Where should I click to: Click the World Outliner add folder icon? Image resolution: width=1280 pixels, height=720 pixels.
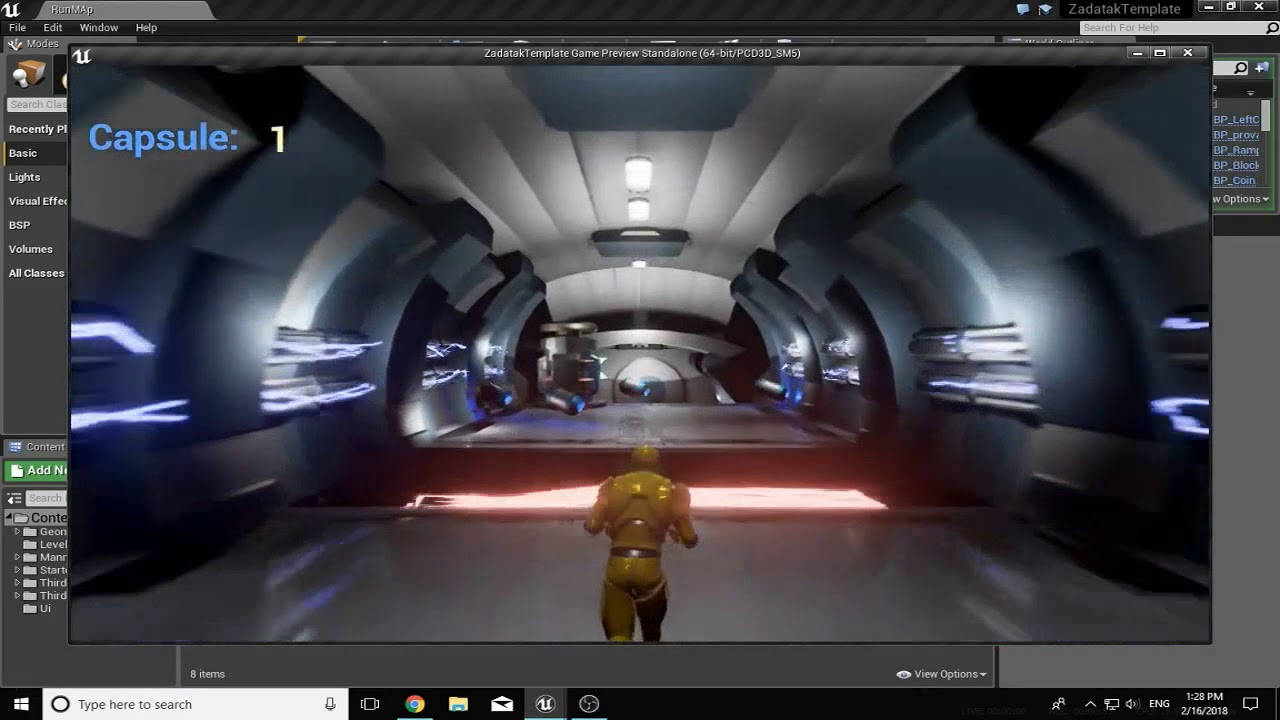[1261, 68]
